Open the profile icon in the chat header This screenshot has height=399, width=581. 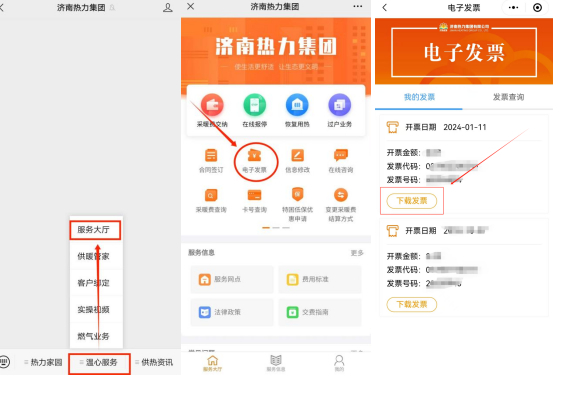pyautogui.click(x=167, y=7)
